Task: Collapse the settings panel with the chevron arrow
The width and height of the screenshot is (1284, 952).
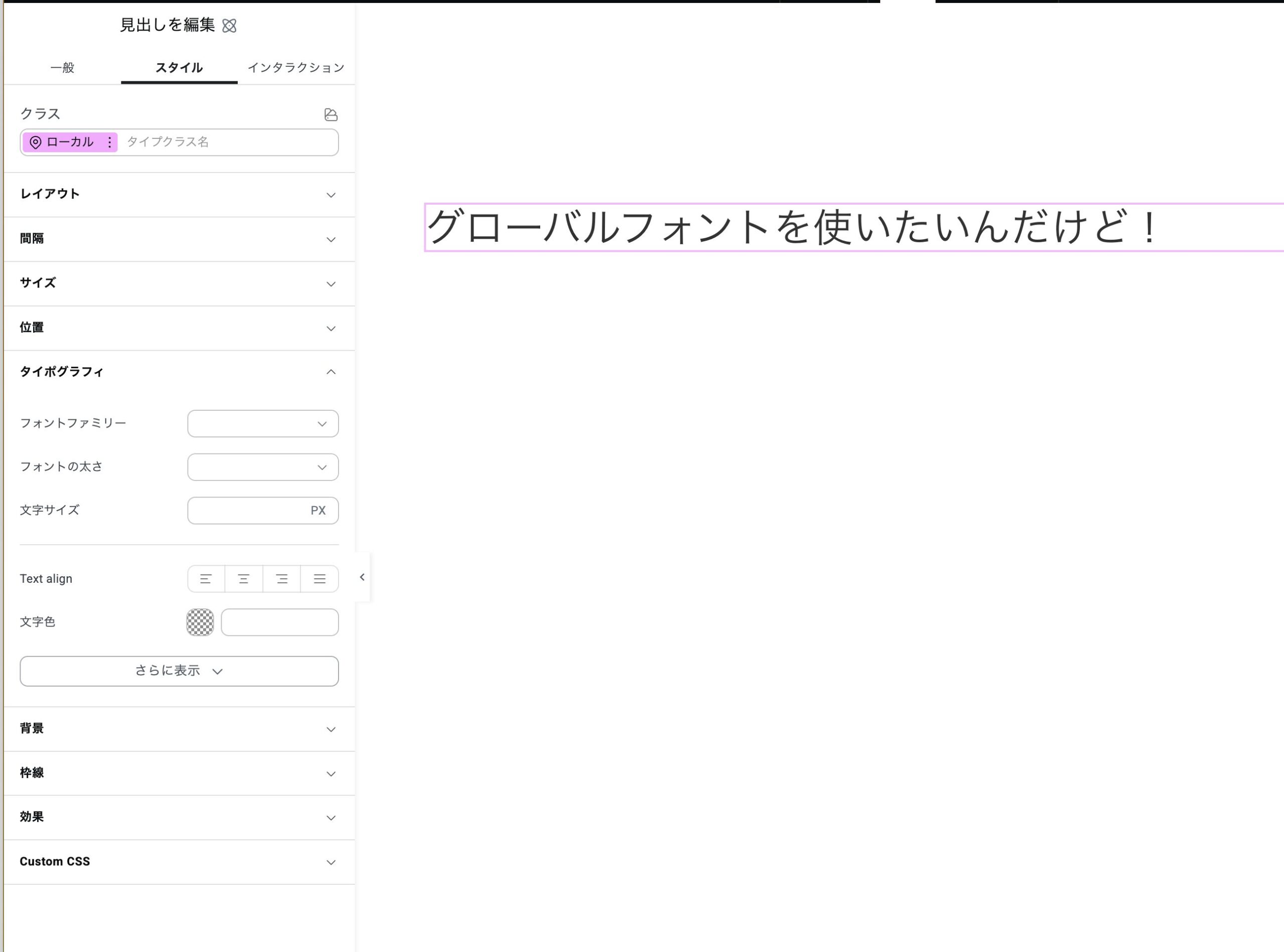Action: [x=362, y=577]
